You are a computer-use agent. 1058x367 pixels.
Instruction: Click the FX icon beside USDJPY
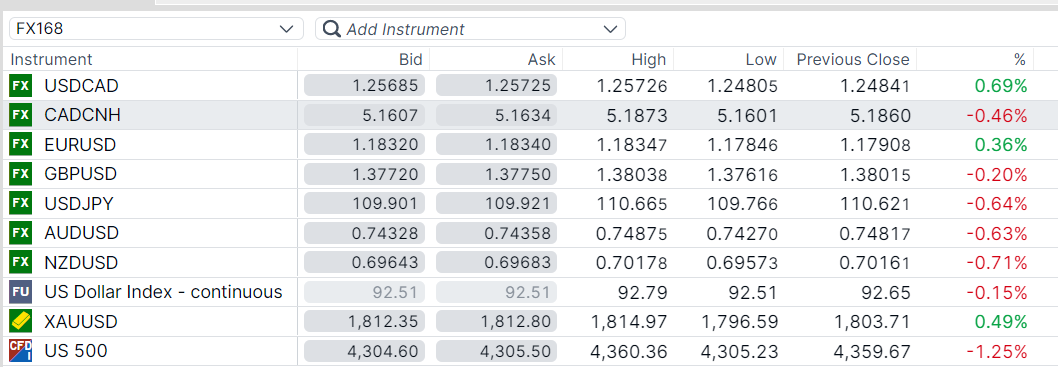(20, 204)
